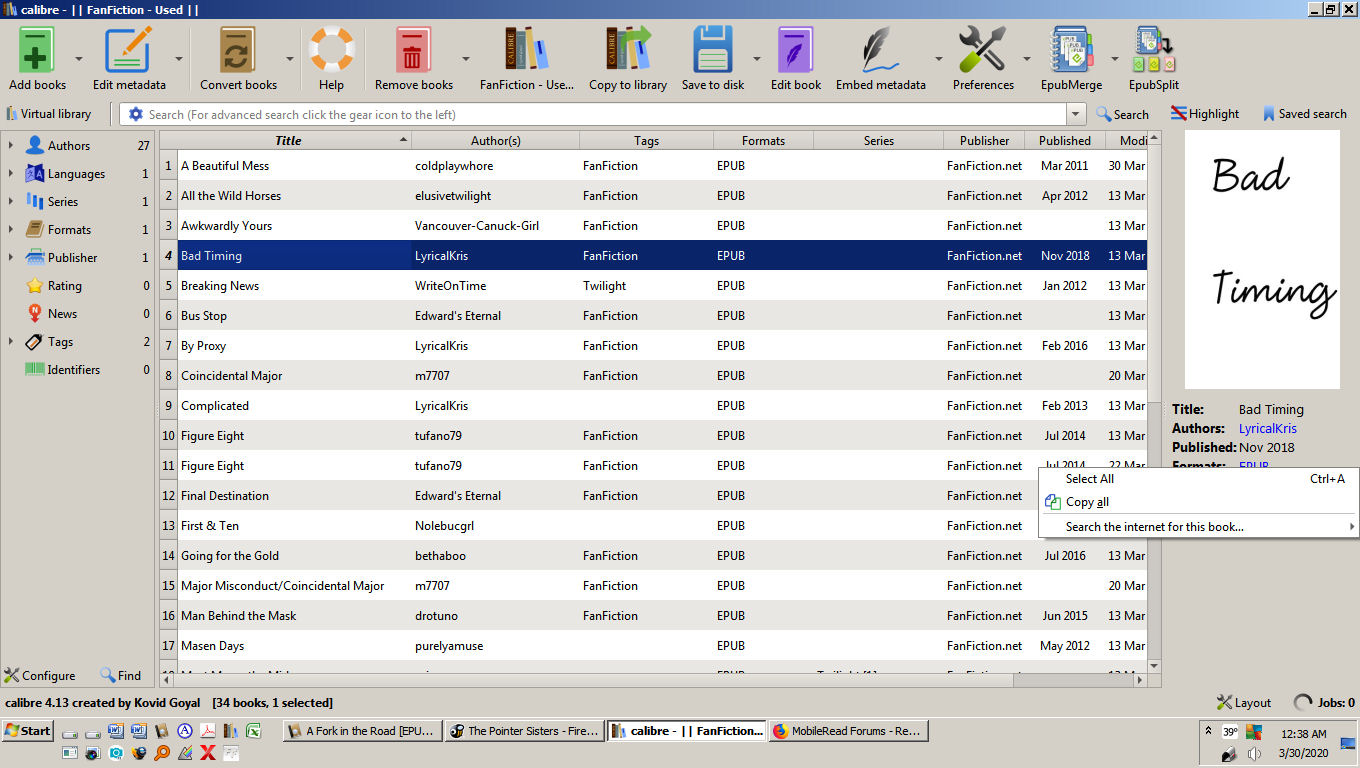The height and width of the screenshot is (768, 1360).
Task: Open the Remove books dropdown arrow
Action: coord(465,58)
